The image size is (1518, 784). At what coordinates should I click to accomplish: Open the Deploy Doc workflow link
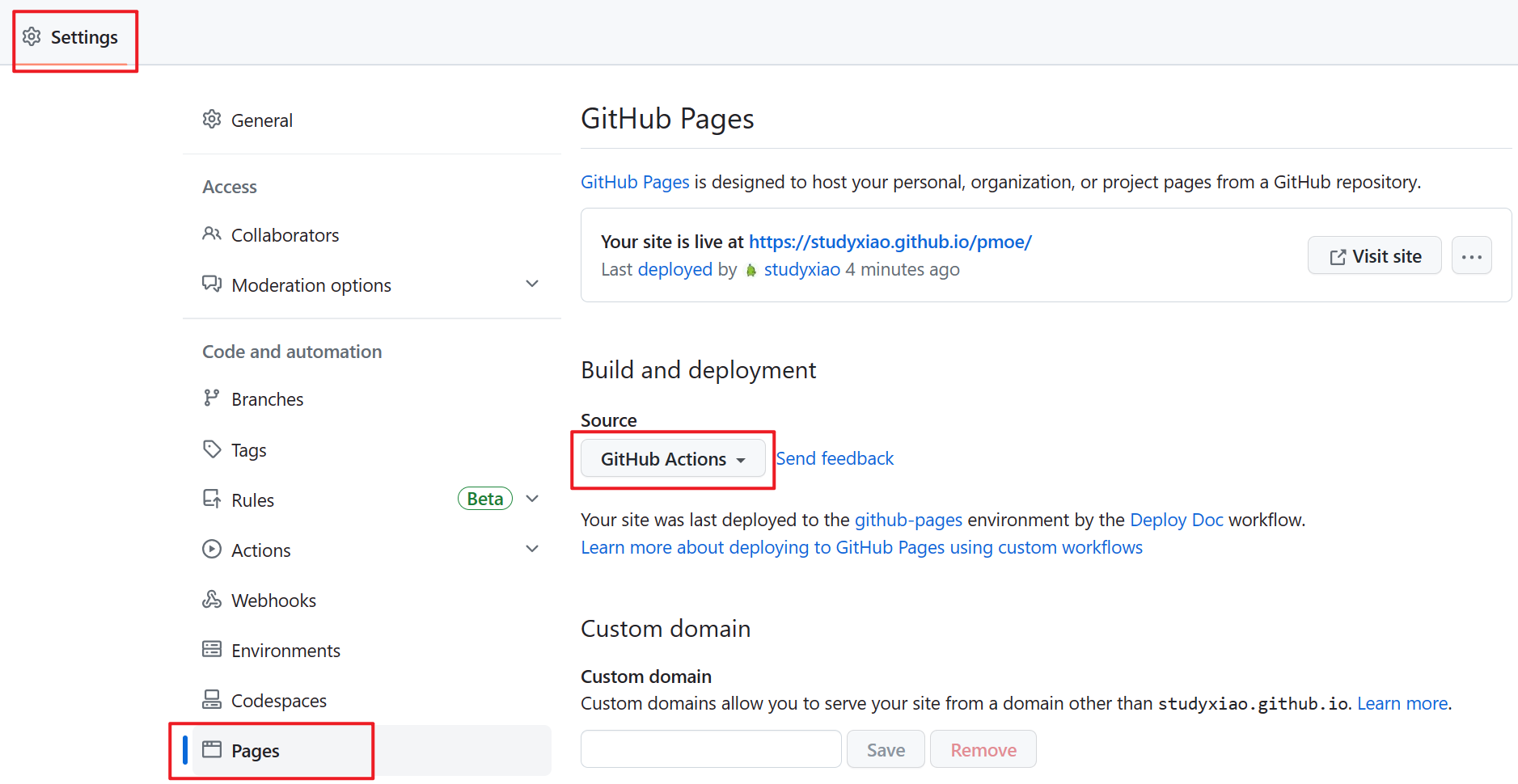tap(1177, 520)
